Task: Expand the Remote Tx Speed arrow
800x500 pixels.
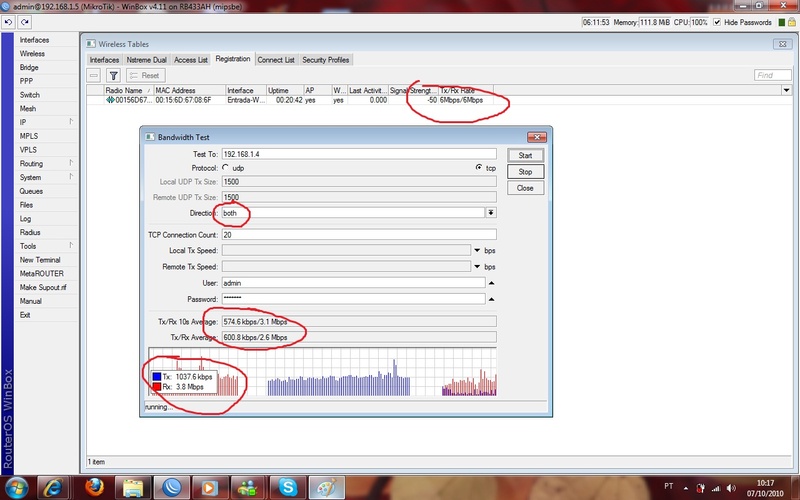Action: click(x=477, y=267)
